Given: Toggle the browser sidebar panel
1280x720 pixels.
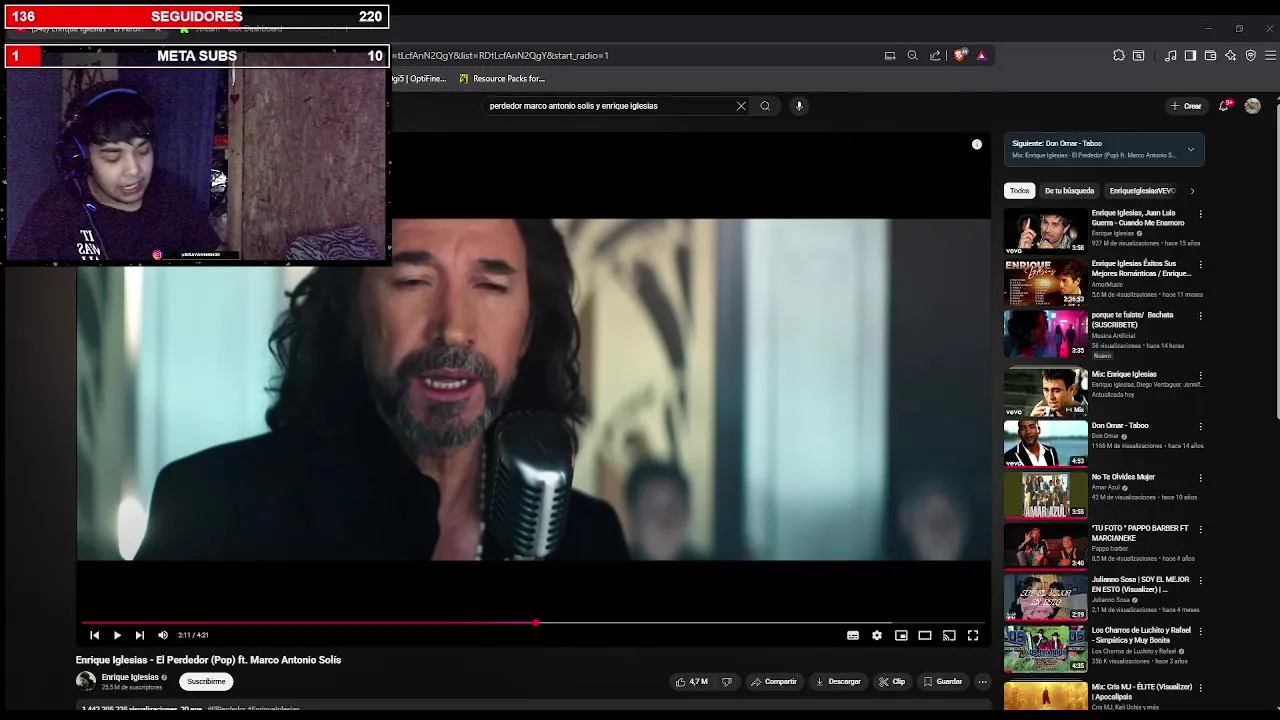Looking at the screenshot, I should click(1190, 56).
